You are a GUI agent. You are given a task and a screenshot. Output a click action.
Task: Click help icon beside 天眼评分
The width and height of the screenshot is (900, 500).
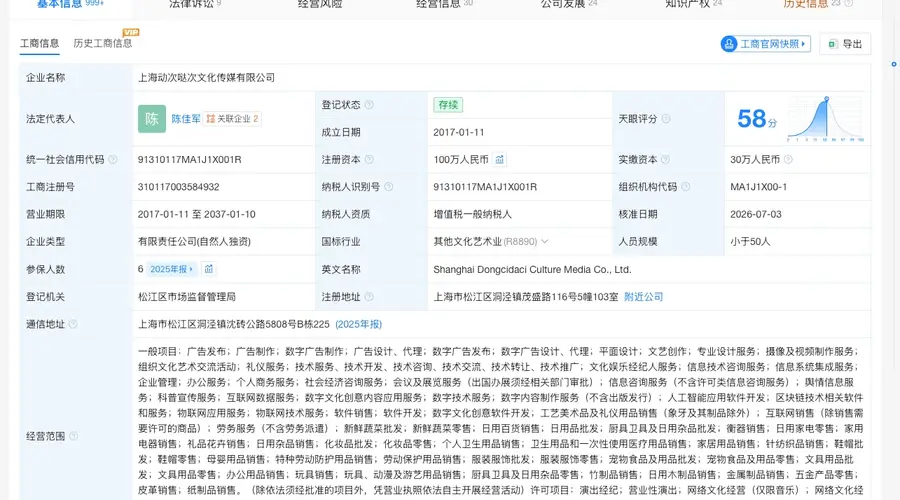click(666, 119)
